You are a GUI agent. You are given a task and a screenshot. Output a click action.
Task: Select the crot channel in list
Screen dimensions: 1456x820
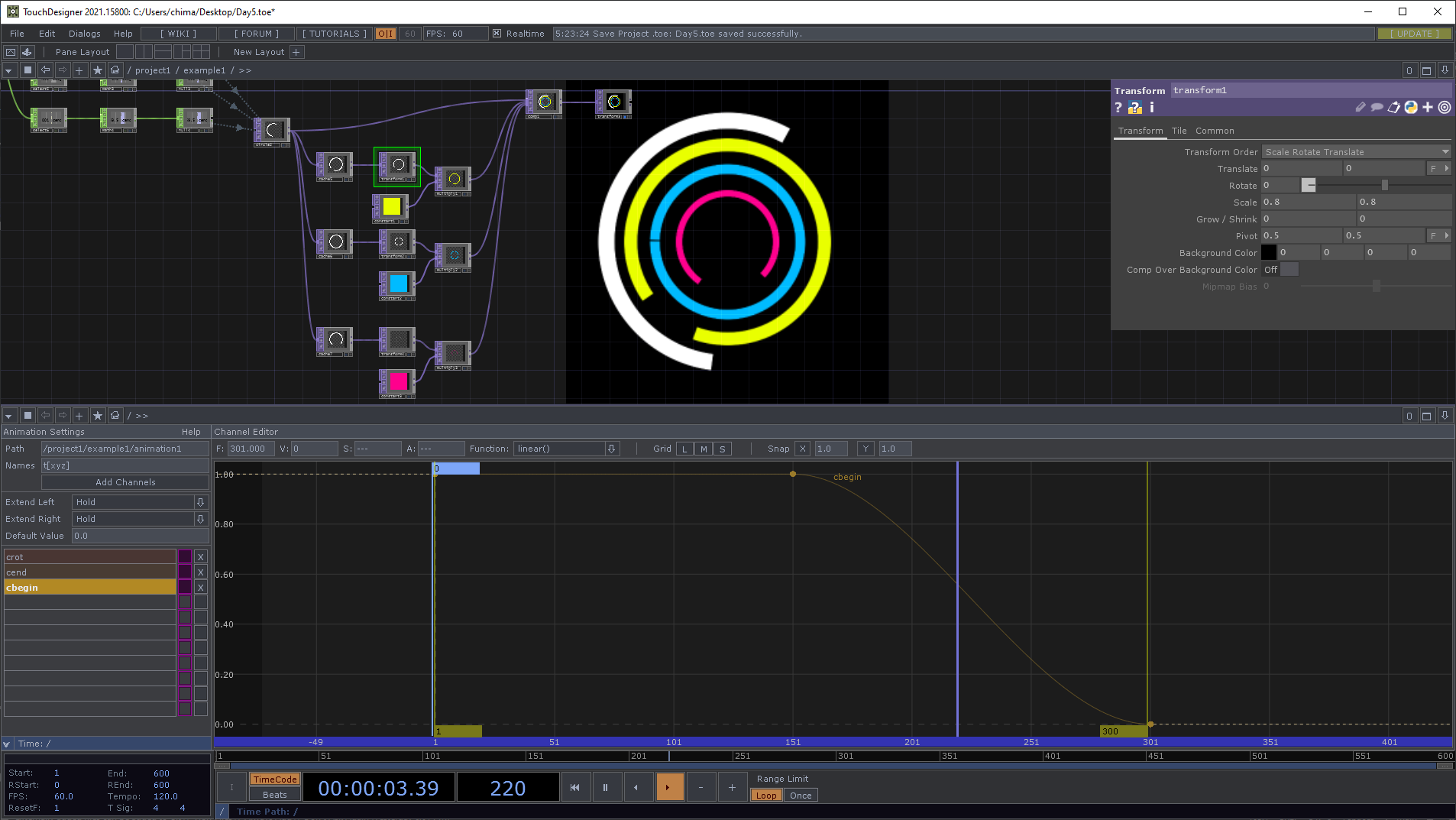90,557
